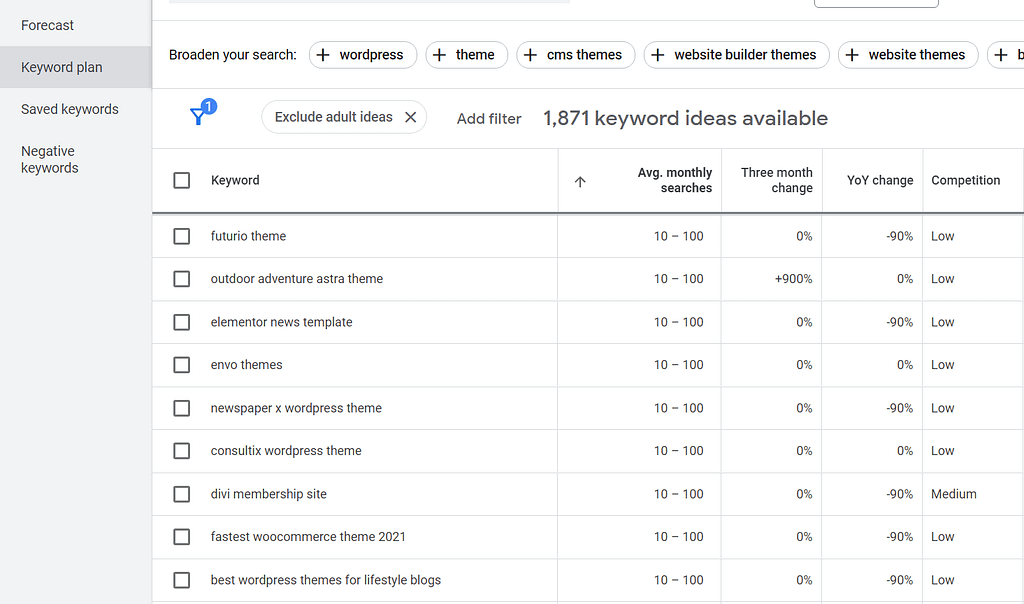
Task: Check 'fastest woocommerce theme 2021' row
Action: 182,537
